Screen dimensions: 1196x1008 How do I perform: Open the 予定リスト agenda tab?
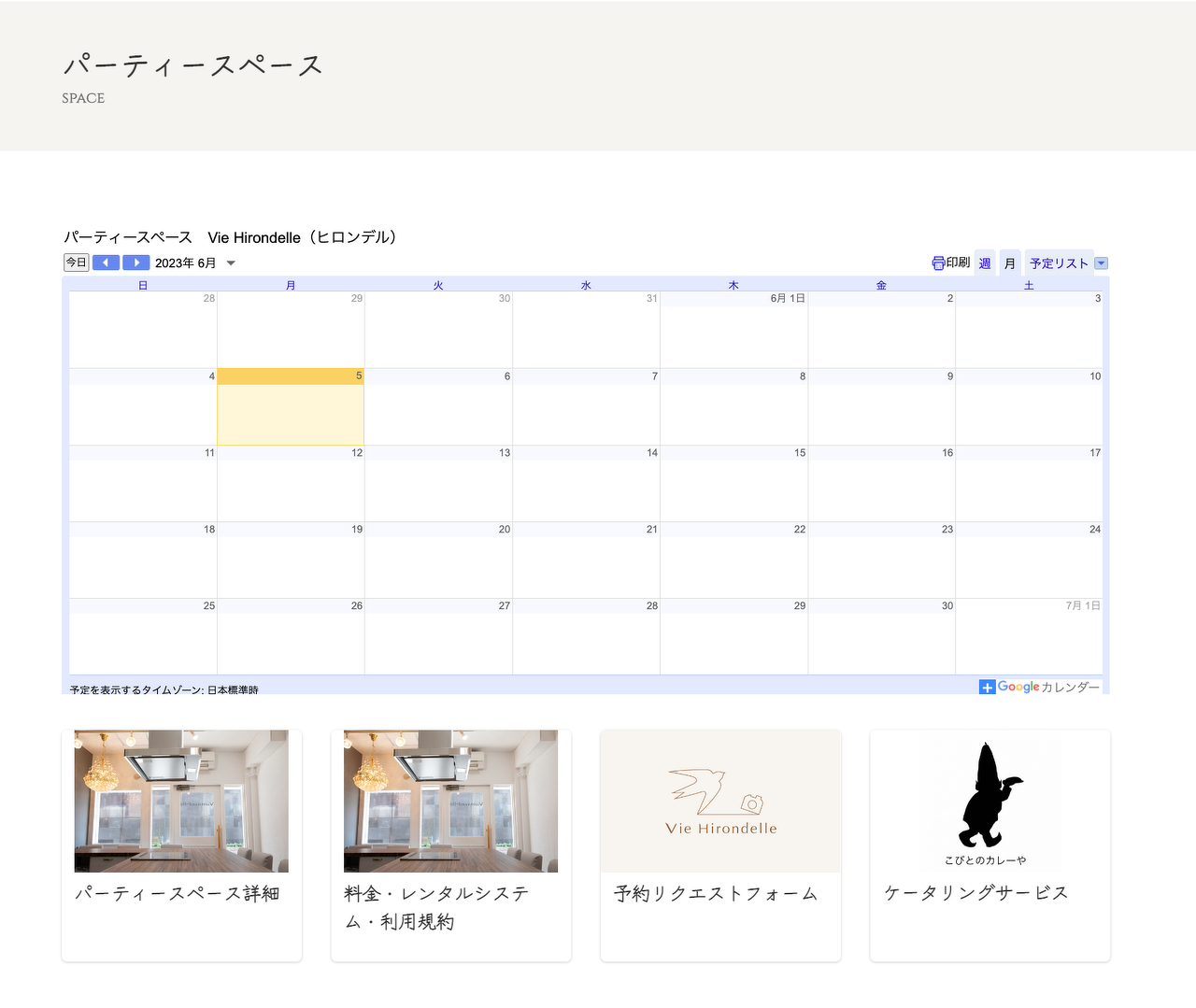click(x=1058, y=263)
